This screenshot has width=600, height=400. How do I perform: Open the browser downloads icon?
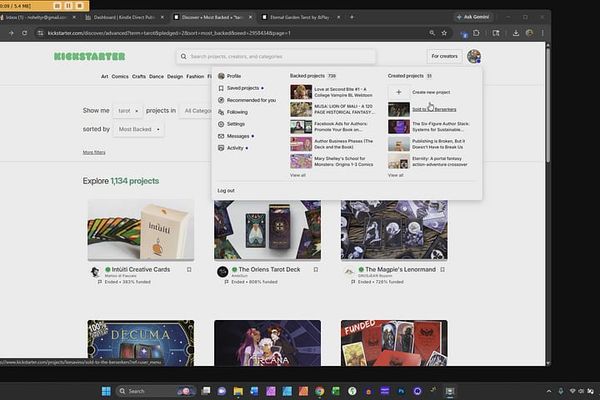pyautogui.click(x=516, y=33)
